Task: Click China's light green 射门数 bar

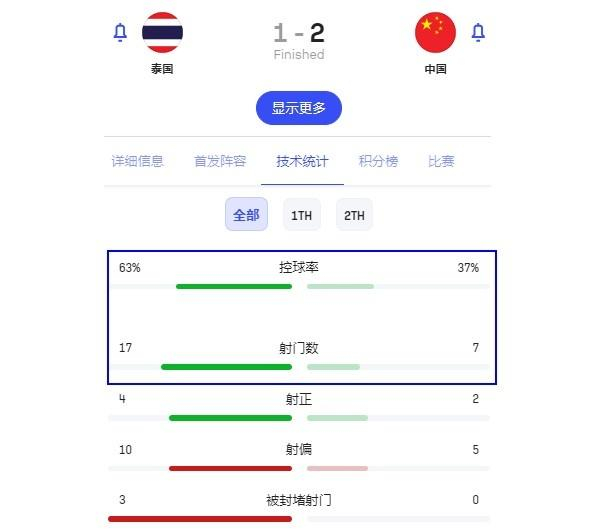Action: (x=333, y=367)
